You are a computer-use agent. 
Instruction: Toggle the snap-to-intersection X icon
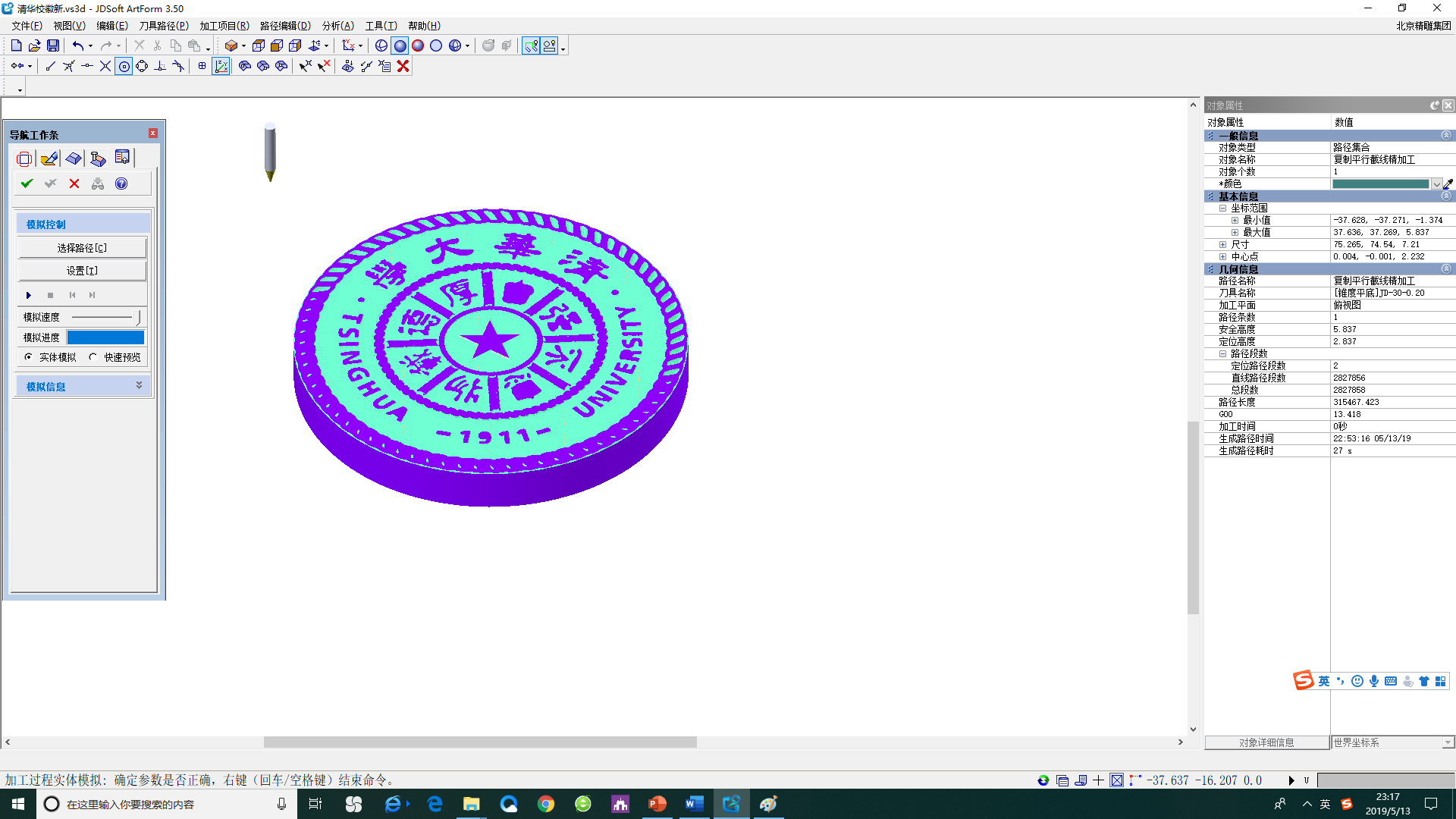click(x=105, y=66)
